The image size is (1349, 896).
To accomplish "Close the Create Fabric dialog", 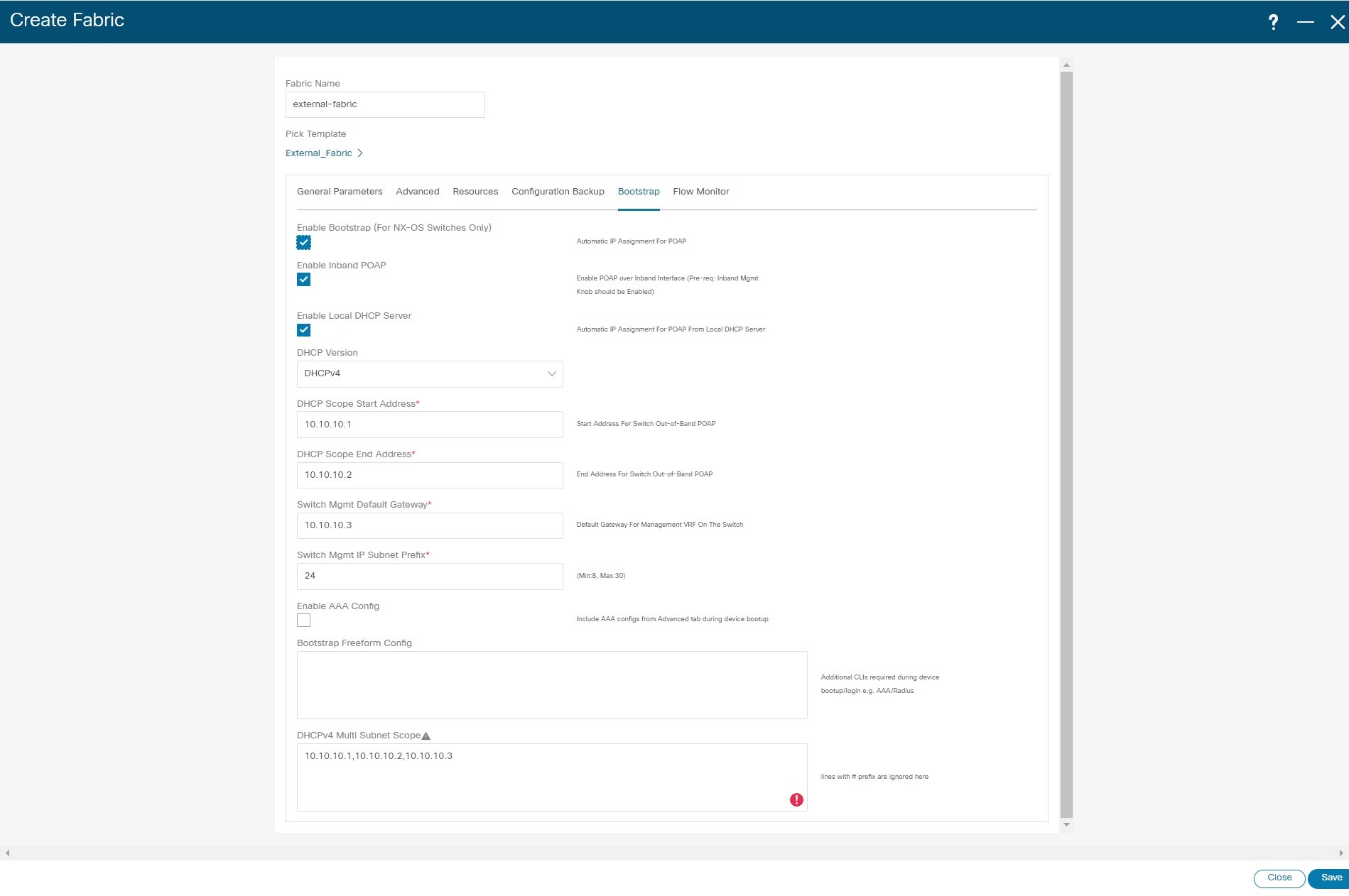I will pyautogui.click(x=1279, y=878).
